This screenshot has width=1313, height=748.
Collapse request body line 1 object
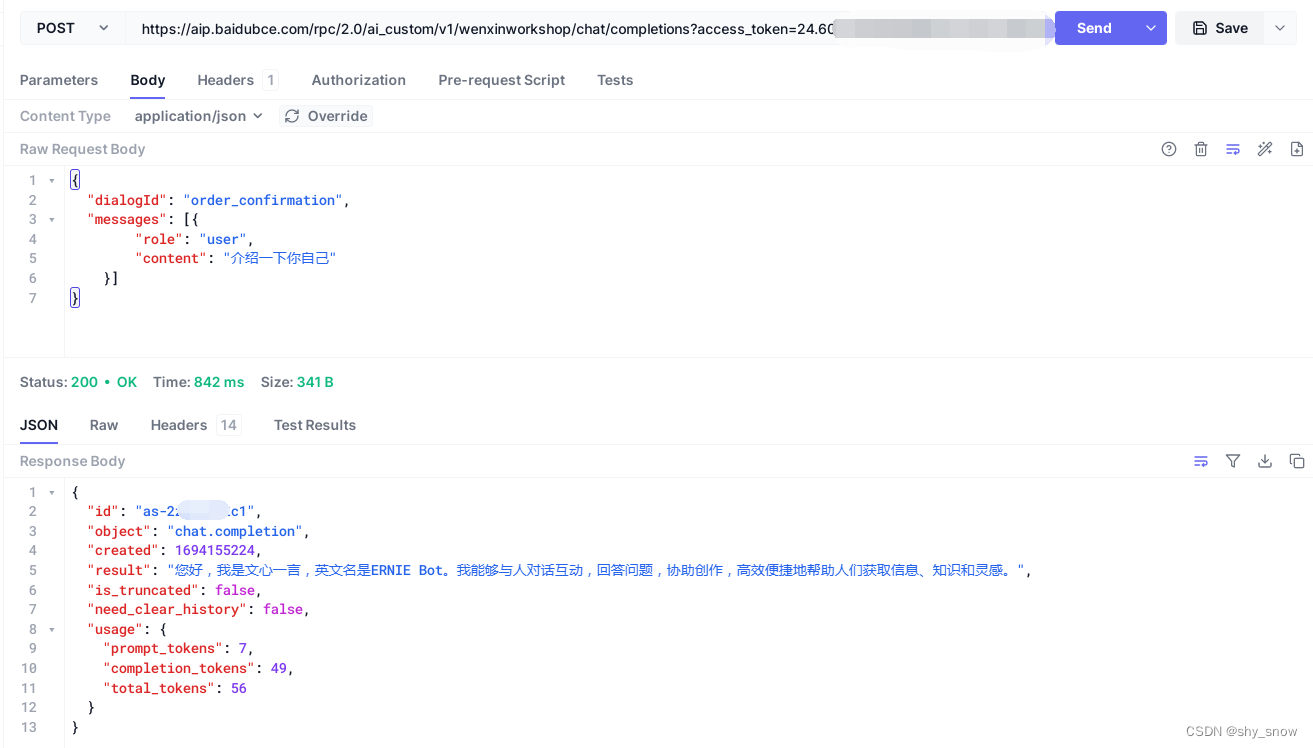(52, 181)
